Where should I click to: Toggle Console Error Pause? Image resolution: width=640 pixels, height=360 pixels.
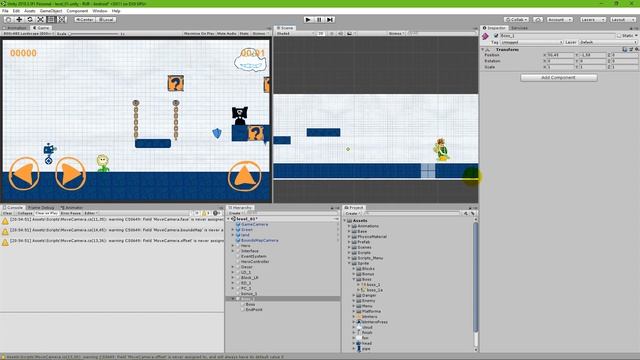71,213
